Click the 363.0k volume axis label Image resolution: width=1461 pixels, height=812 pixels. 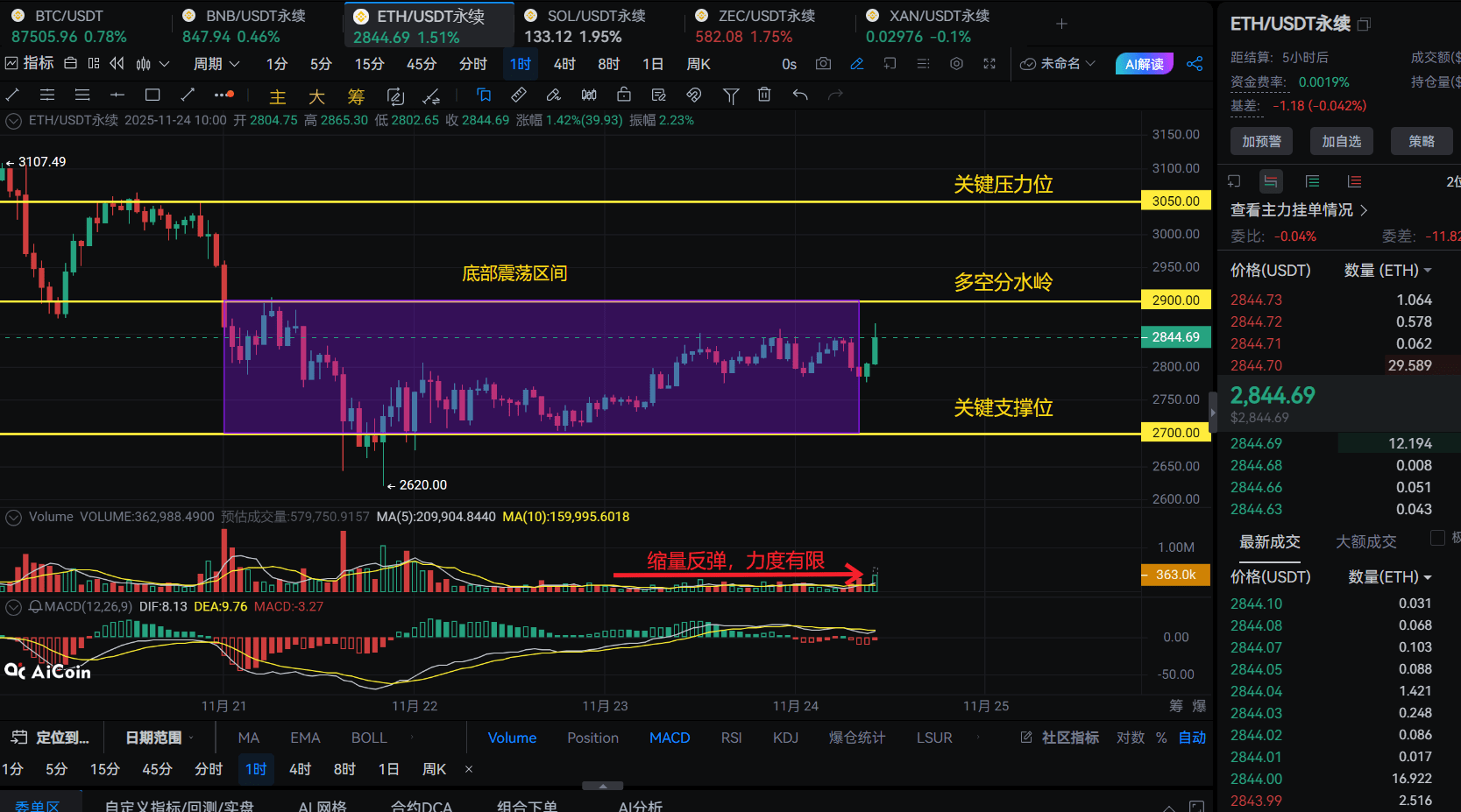click(x=1176, y=575)
